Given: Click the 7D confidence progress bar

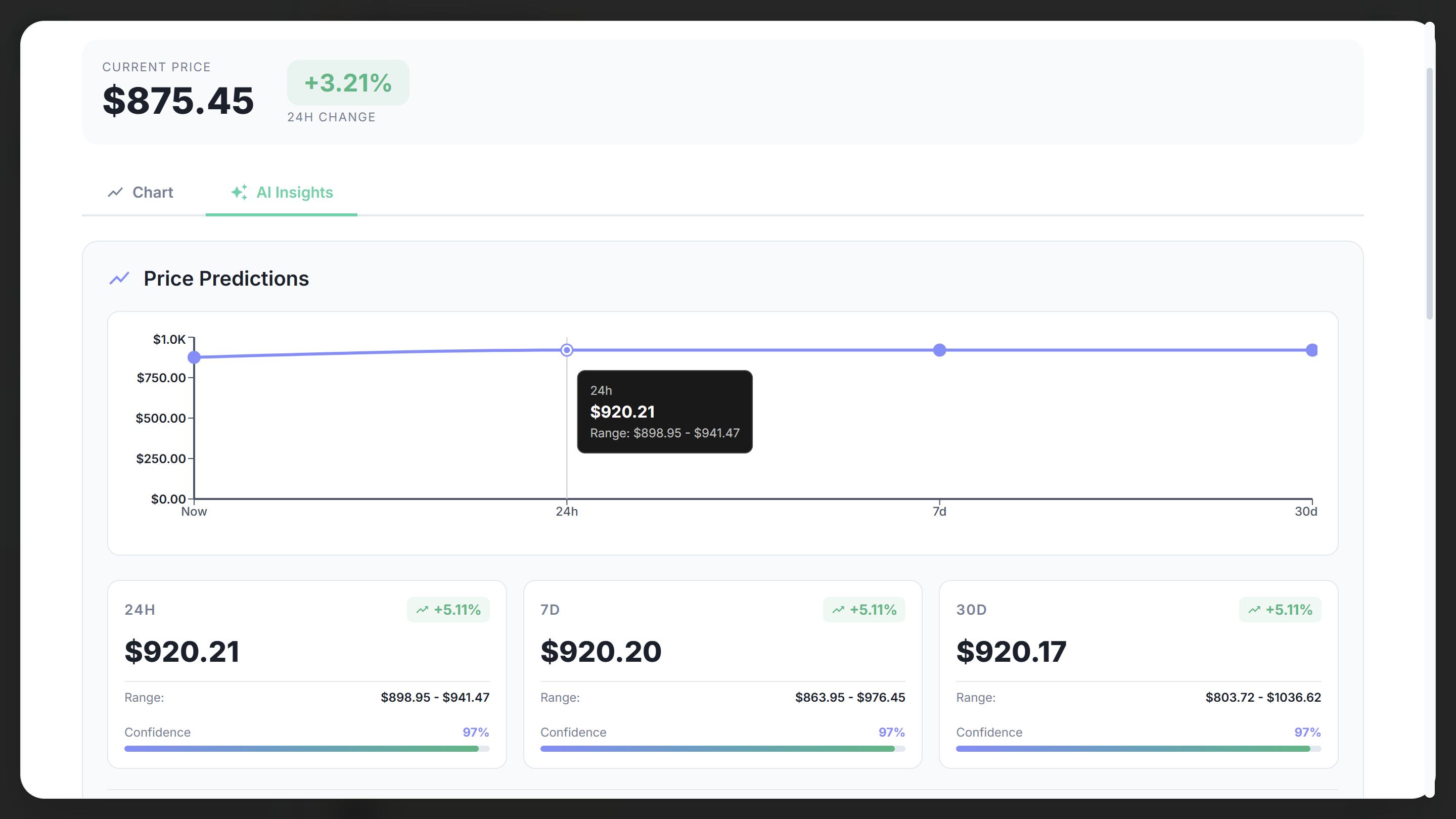Looking at the screenshot, I should 722,749.
